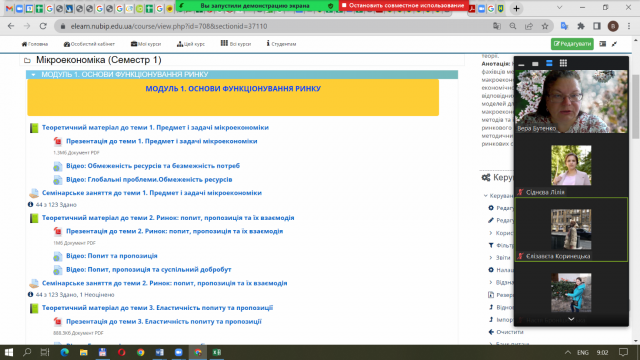
Task: Open Презентація до теми 3 PDF
Action: tap(164, 321)
